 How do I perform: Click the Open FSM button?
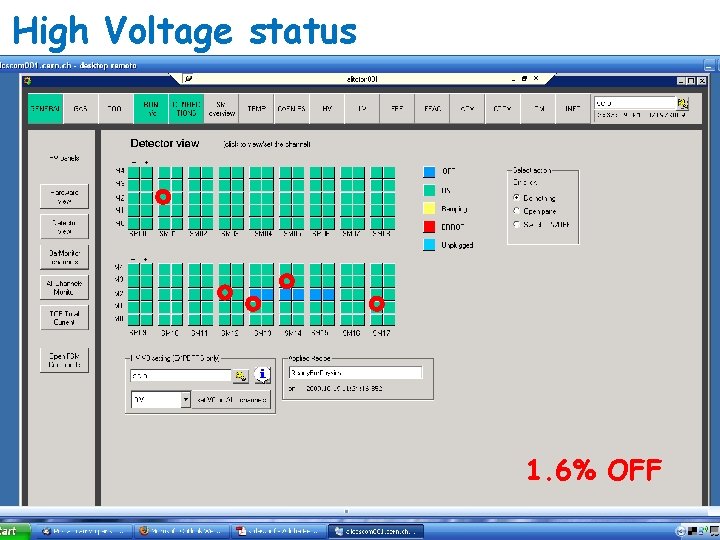pos(64,360)
